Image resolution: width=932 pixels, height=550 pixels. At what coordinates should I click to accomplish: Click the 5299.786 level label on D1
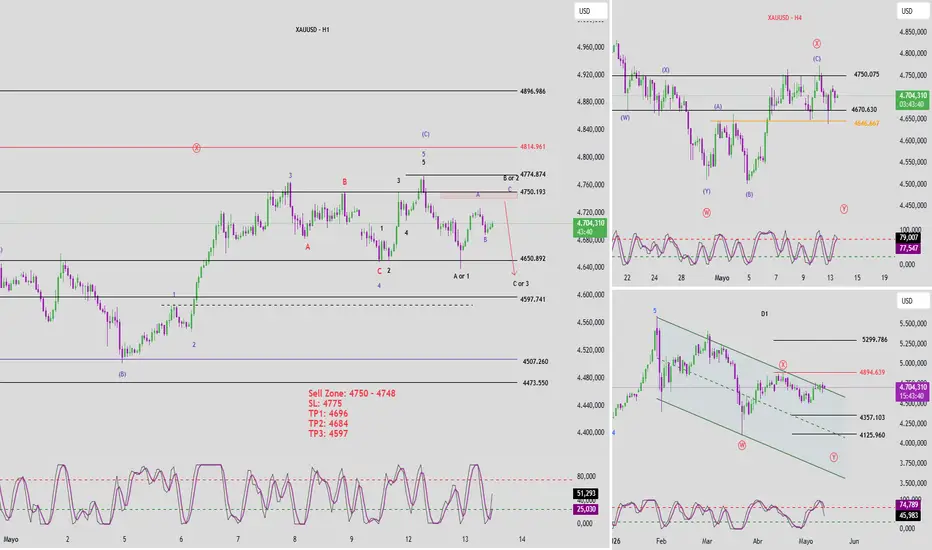(874, 340)
